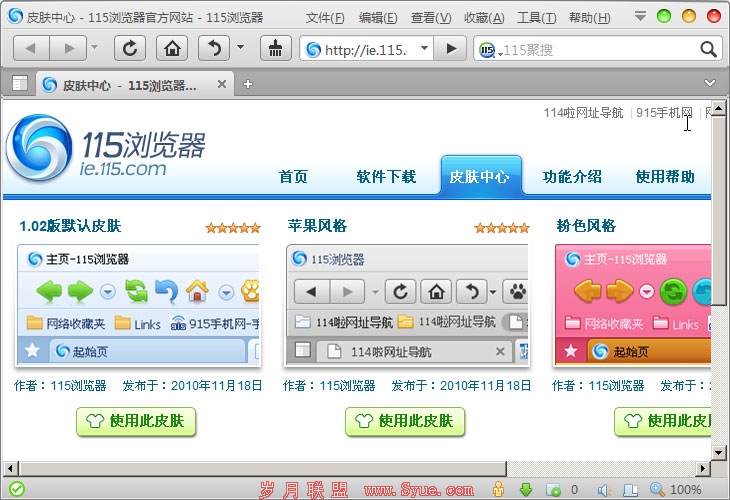Restore closed tab with the undo icon

coord(214,48)
